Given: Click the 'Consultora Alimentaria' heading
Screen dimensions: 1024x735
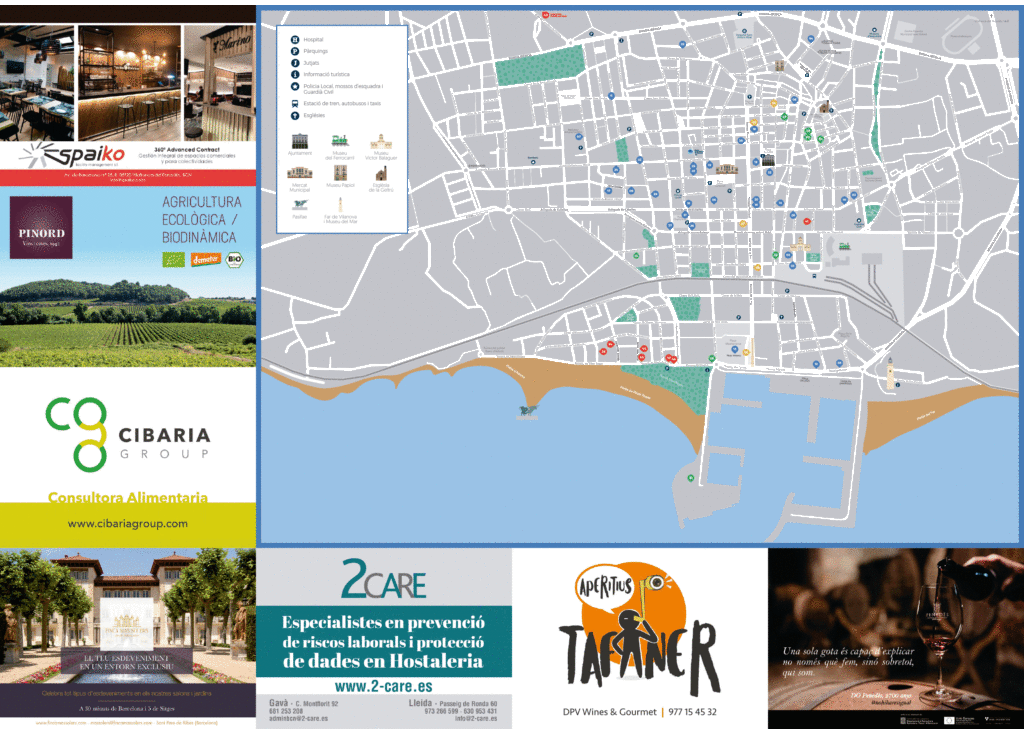Looking at the screenshot, I should (x=128, y=498).
